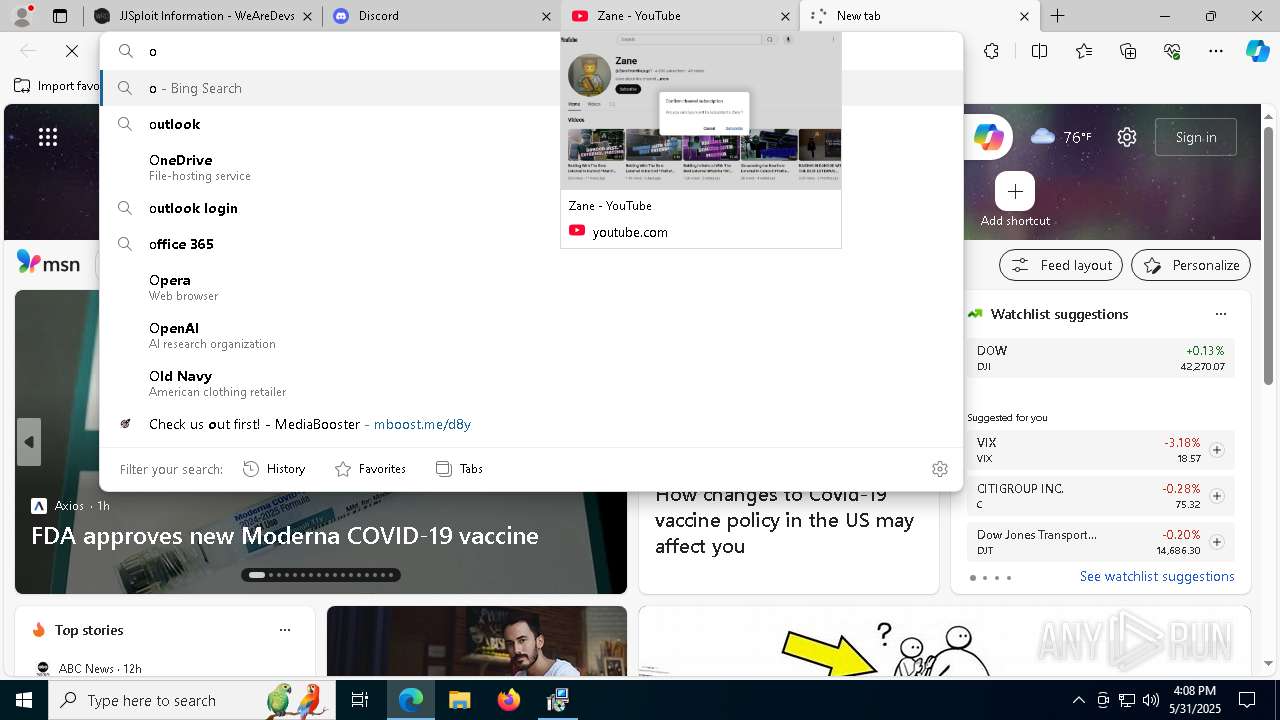
Task: Open the Favorites star icon
Action: [x=1084, y=51]
